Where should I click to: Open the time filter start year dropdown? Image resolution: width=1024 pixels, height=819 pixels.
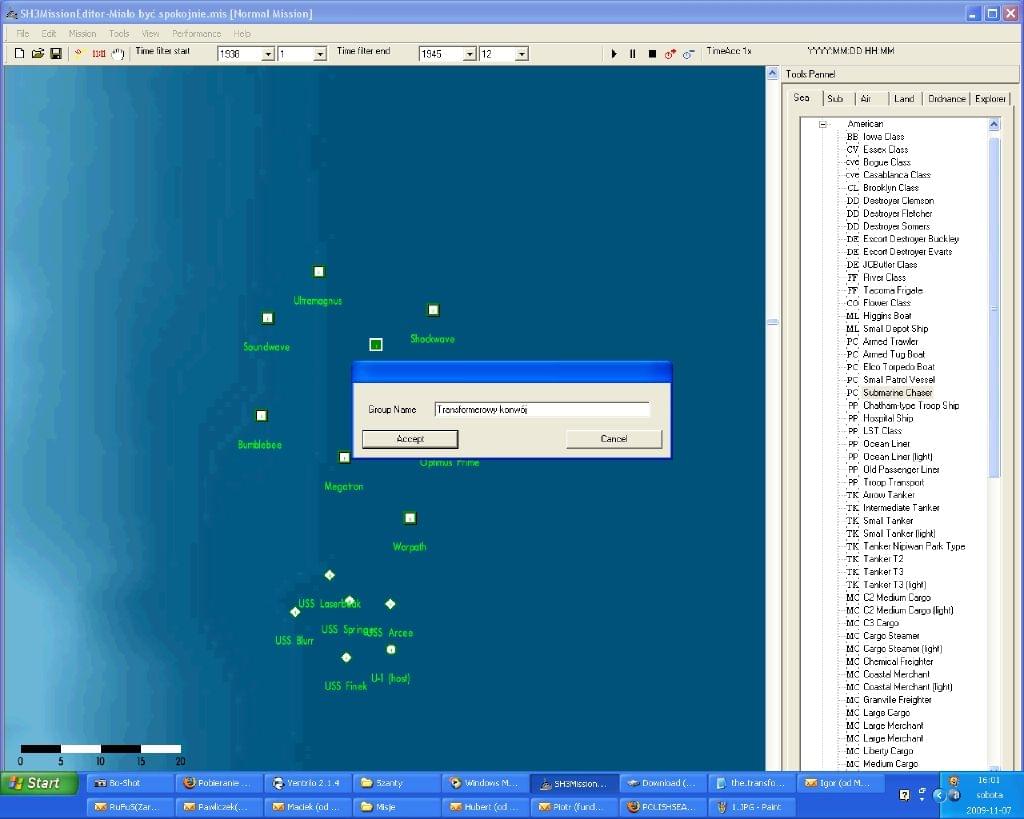(268, 54)
